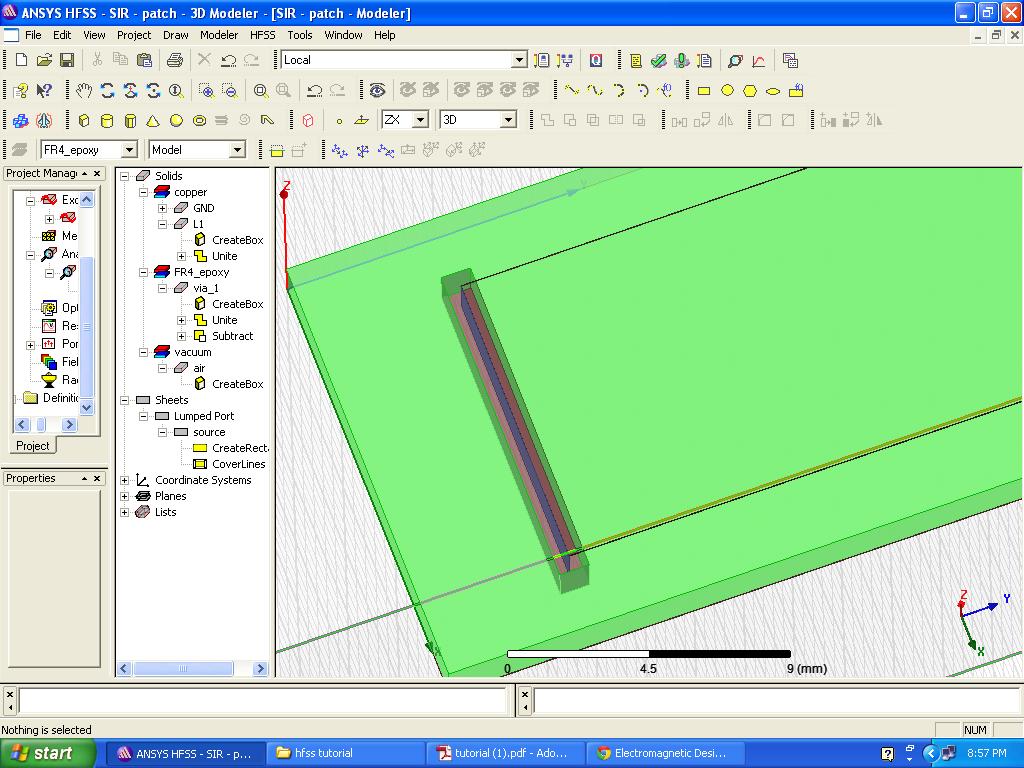Click the Draw line icon
This screenshot has height=768, width=1024.
pos(572,90)
